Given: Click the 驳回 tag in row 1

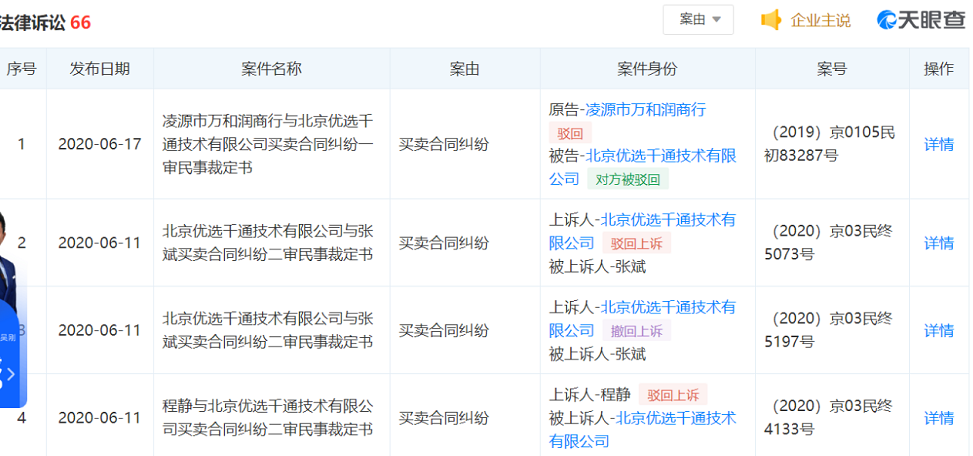Looking at the screenshot, I should [570, 133].
